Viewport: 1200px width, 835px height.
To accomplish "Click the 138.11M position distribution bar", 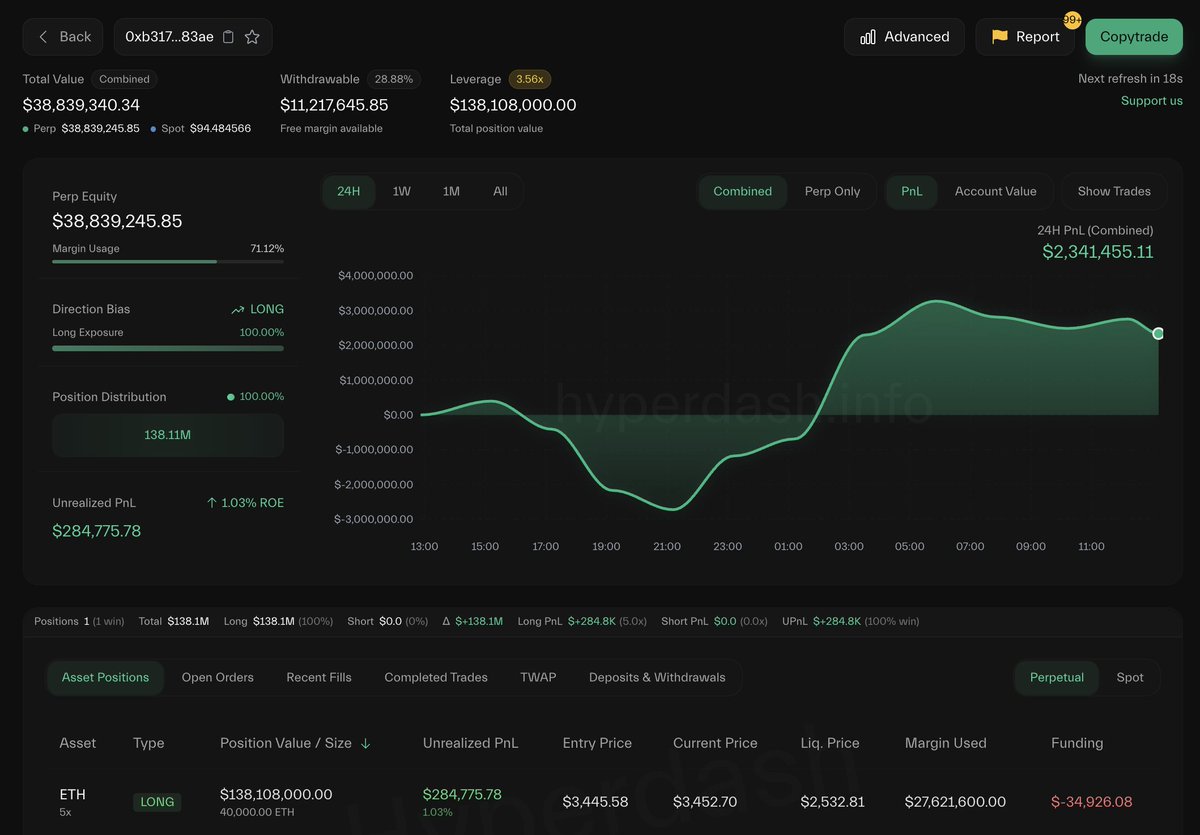I will 167,436.
